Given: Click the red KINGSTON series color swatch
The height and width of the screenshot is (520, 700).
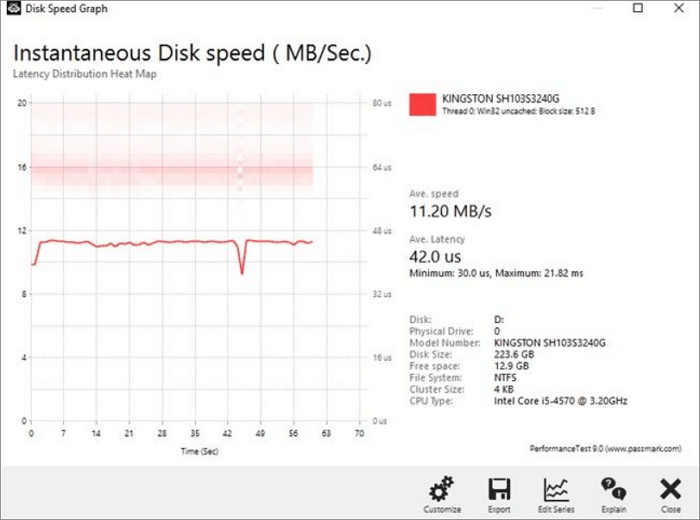Looking at the screenshot, I should 423,104.
